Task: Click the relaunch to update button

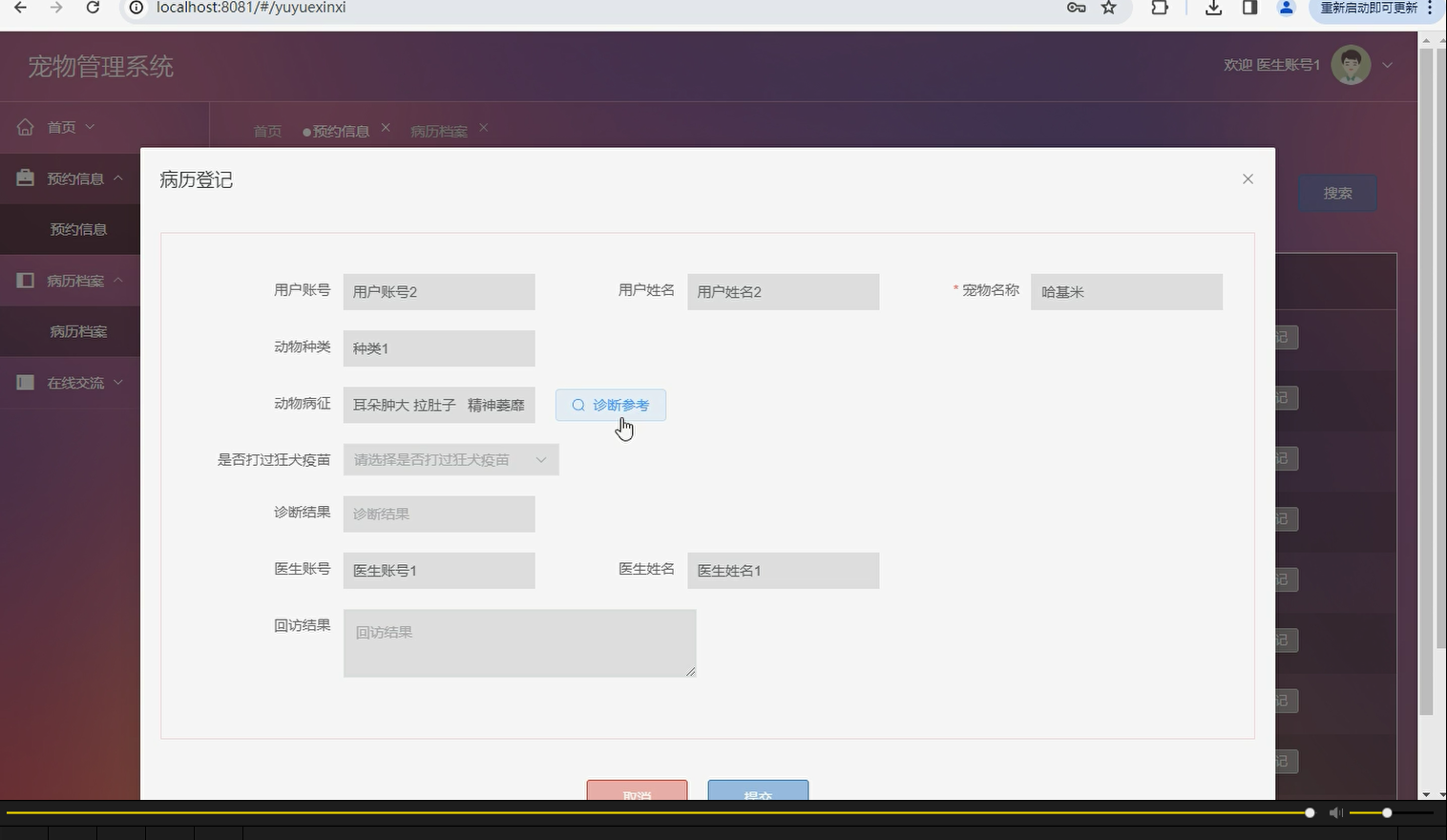Action: pyautogui.click(x=1369, y=8)
